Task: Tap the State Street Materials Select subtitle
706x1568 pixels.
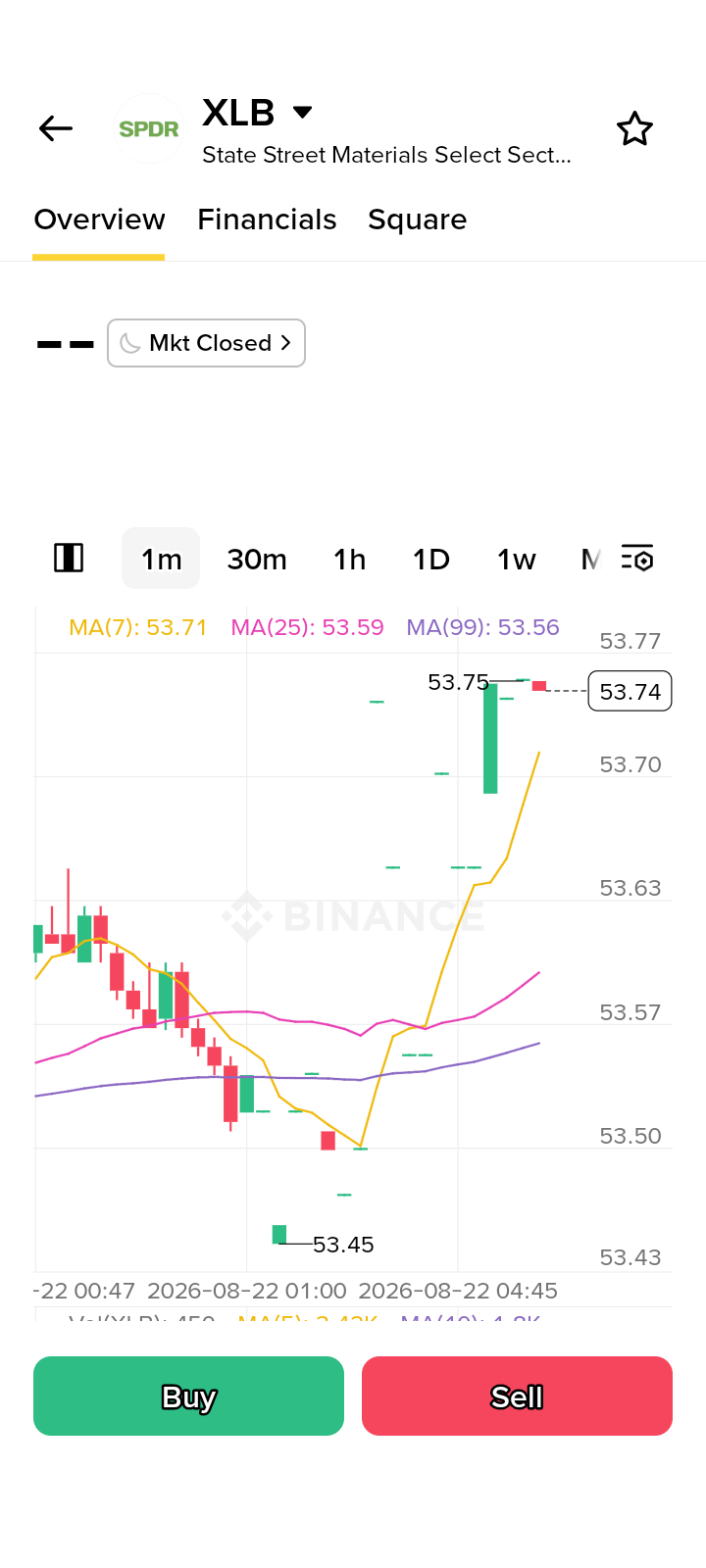Action: (x=386, y=155)
